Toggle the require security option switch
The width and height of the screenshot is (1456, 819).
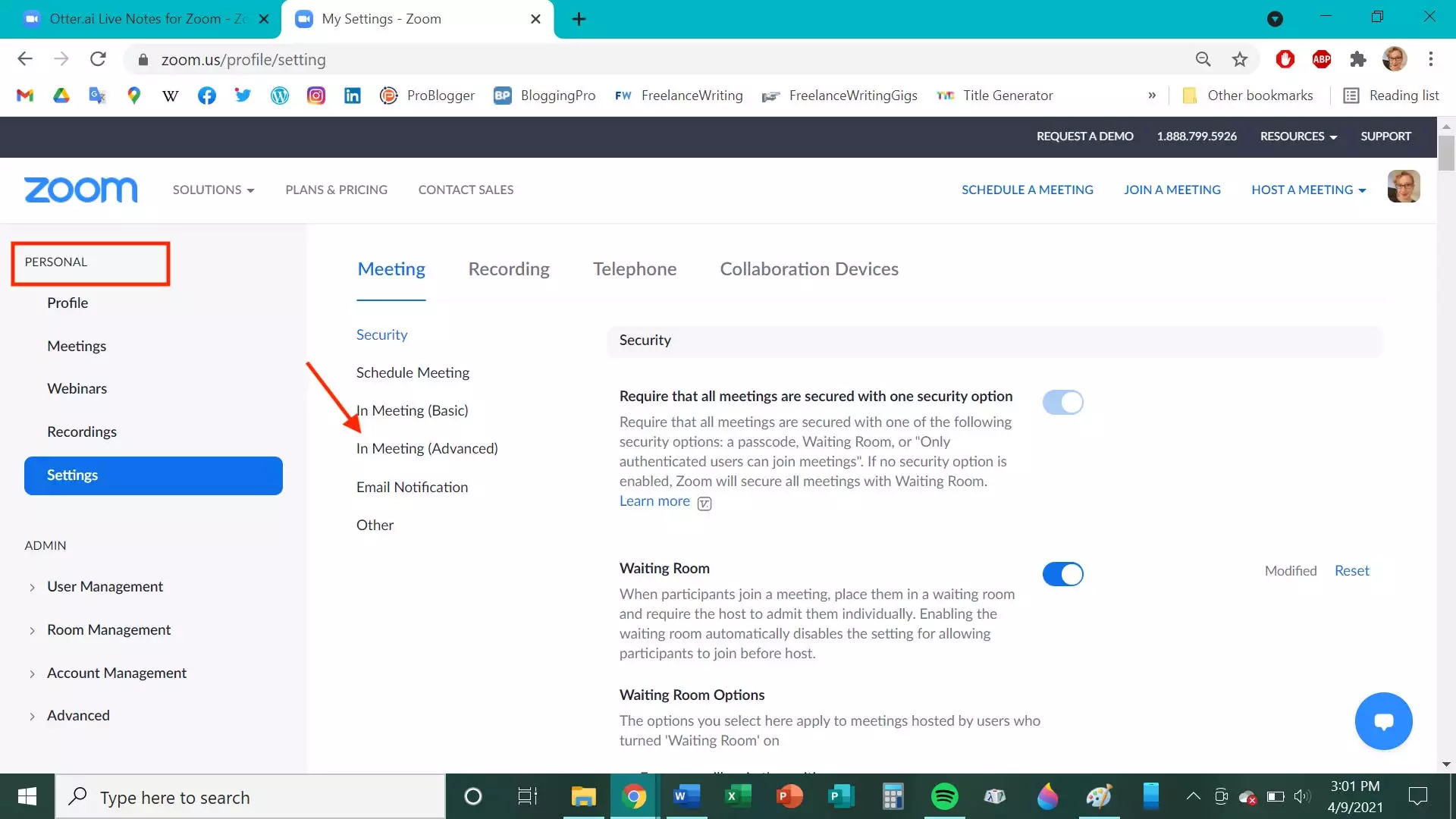(x=1062, y=402)
